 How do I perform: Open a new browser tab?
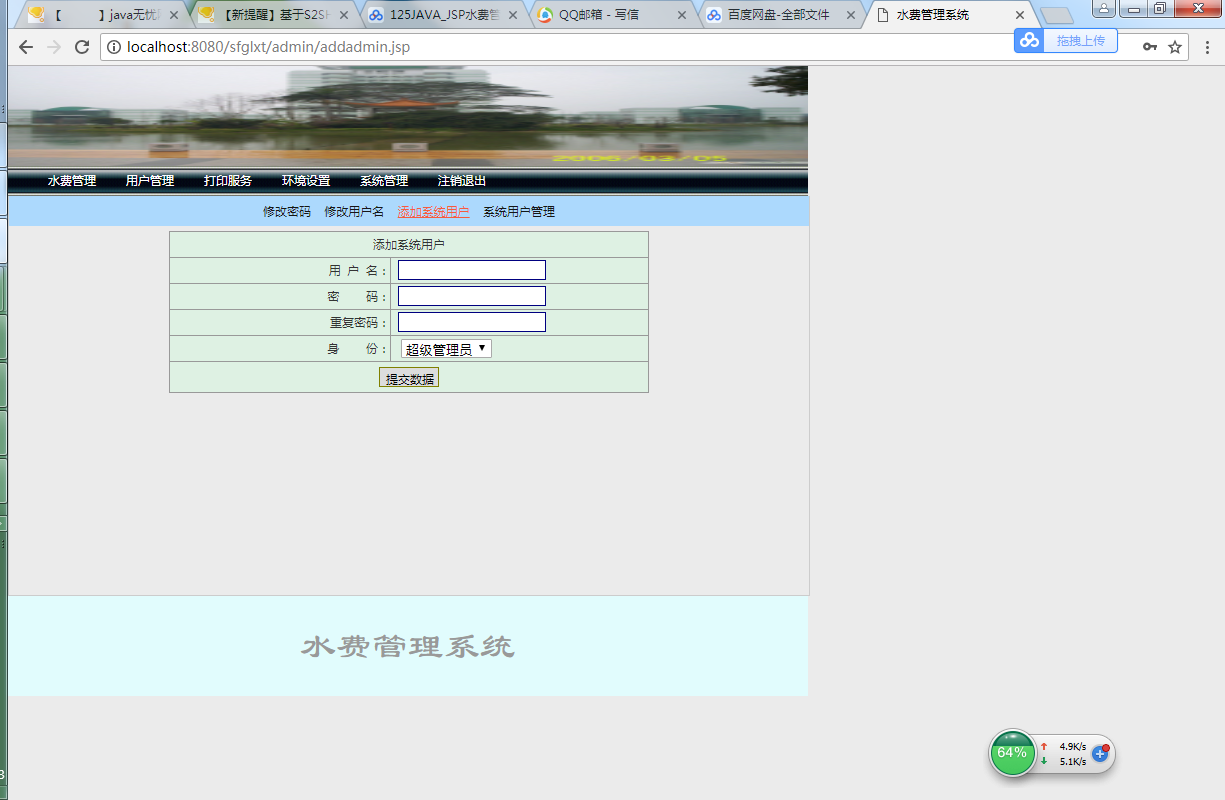[1056, 16]
